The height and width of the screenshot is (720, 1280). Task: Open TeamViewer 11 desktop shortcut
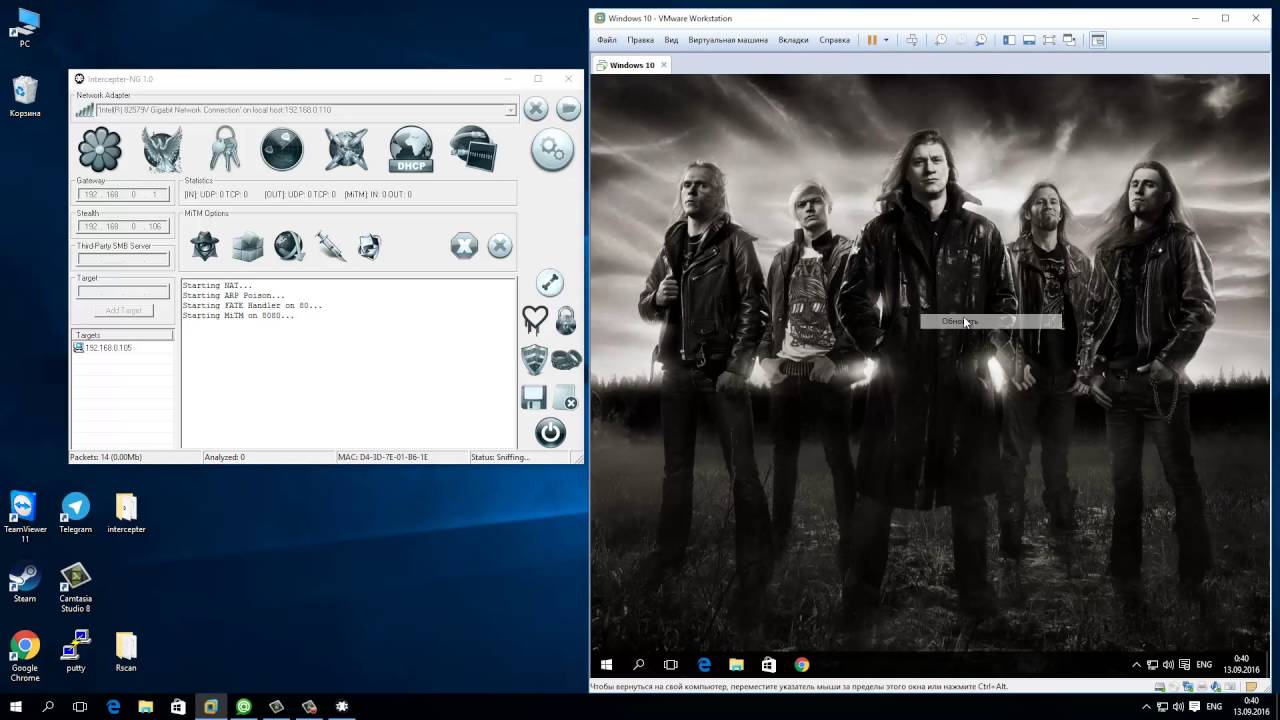click(x=25, y=517)
